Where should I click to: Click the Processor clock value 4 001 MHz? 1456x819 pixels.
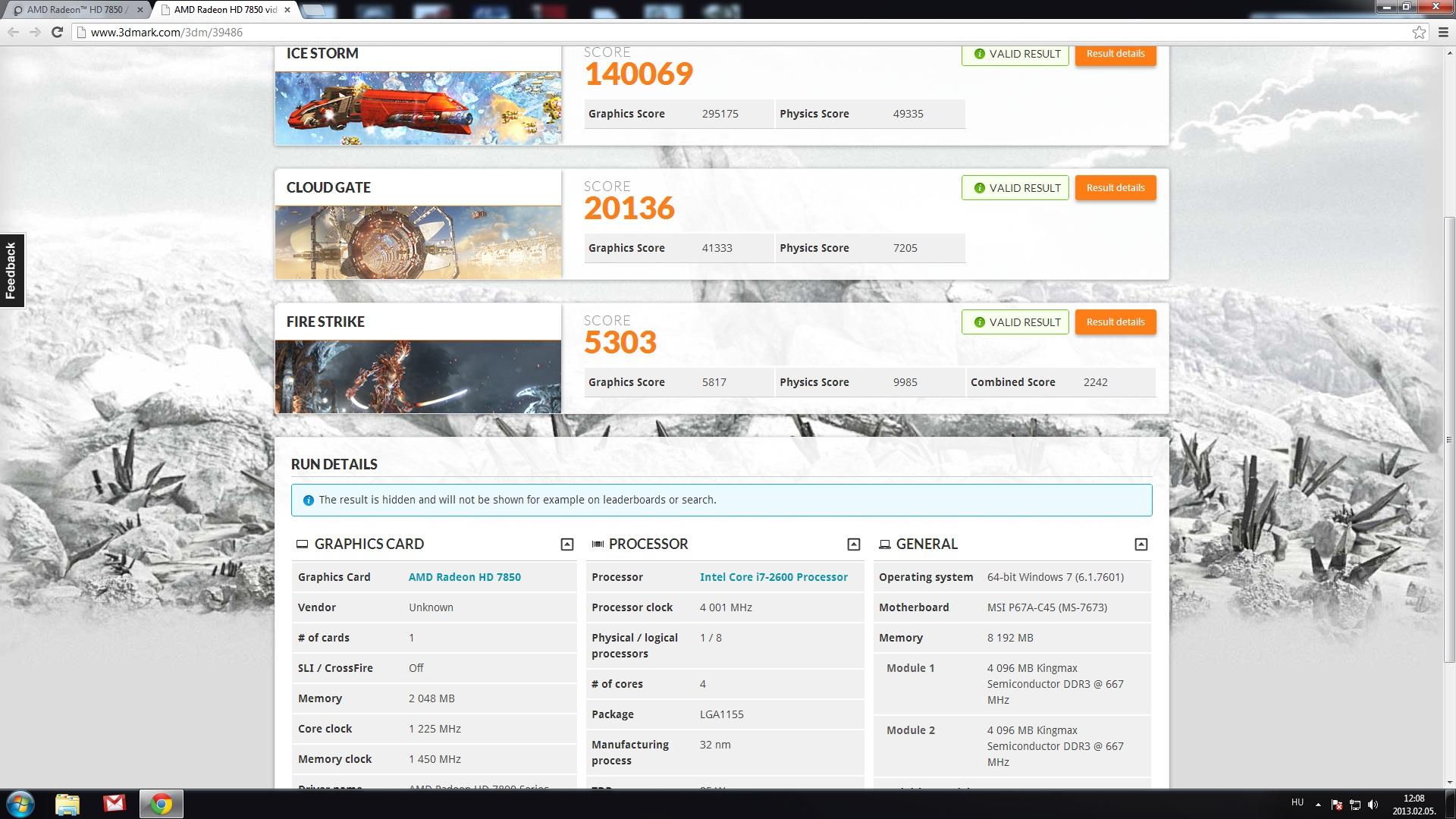coord(726,607)
